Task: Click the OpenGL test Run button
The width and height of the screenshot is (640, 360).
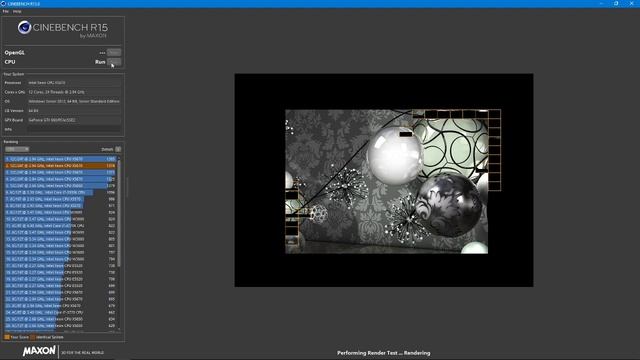Action: (x=114, y=53)
